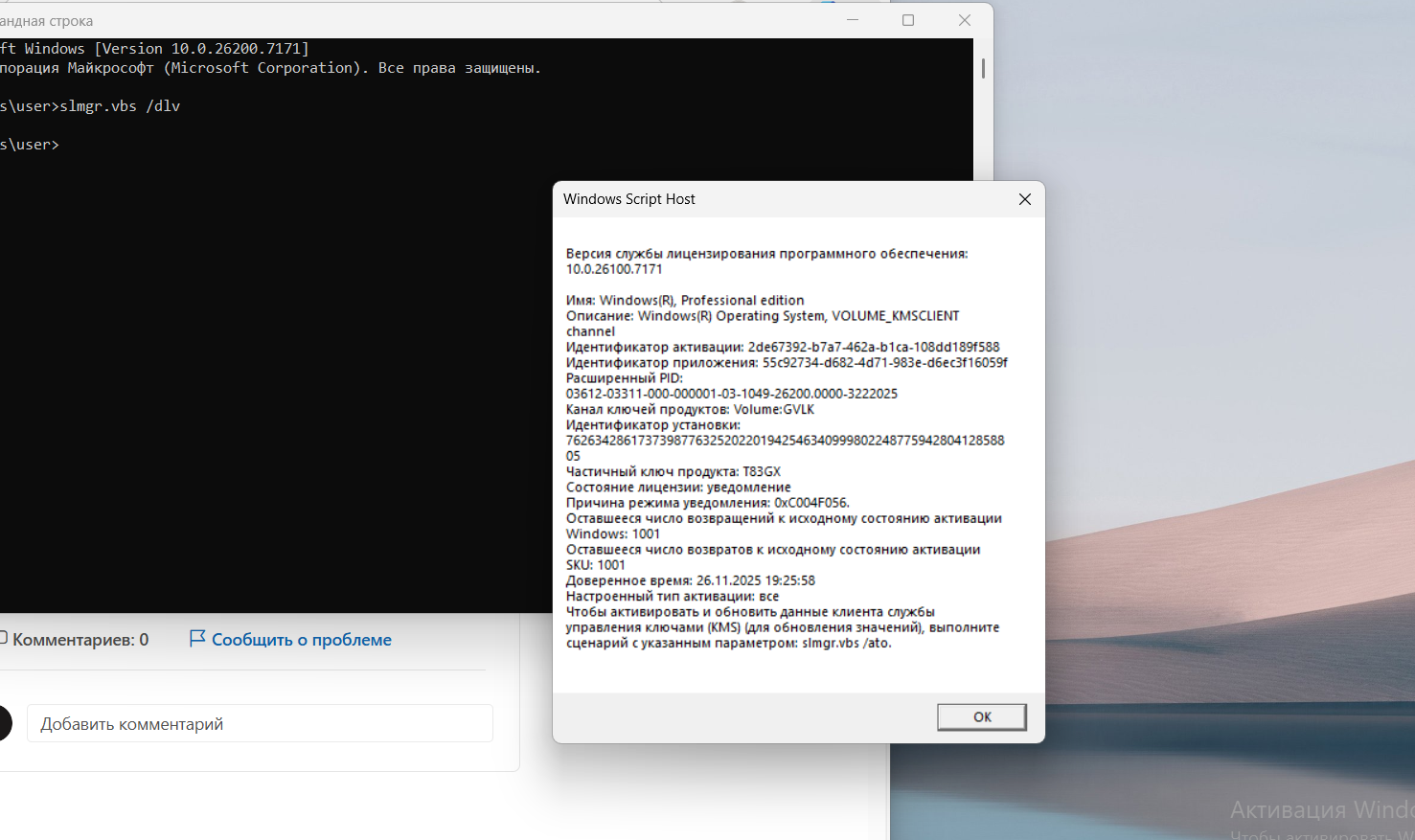Click the Microsoft Corporation copyright line
Screen dimensions: 1415x840
[x=270, y=68]
